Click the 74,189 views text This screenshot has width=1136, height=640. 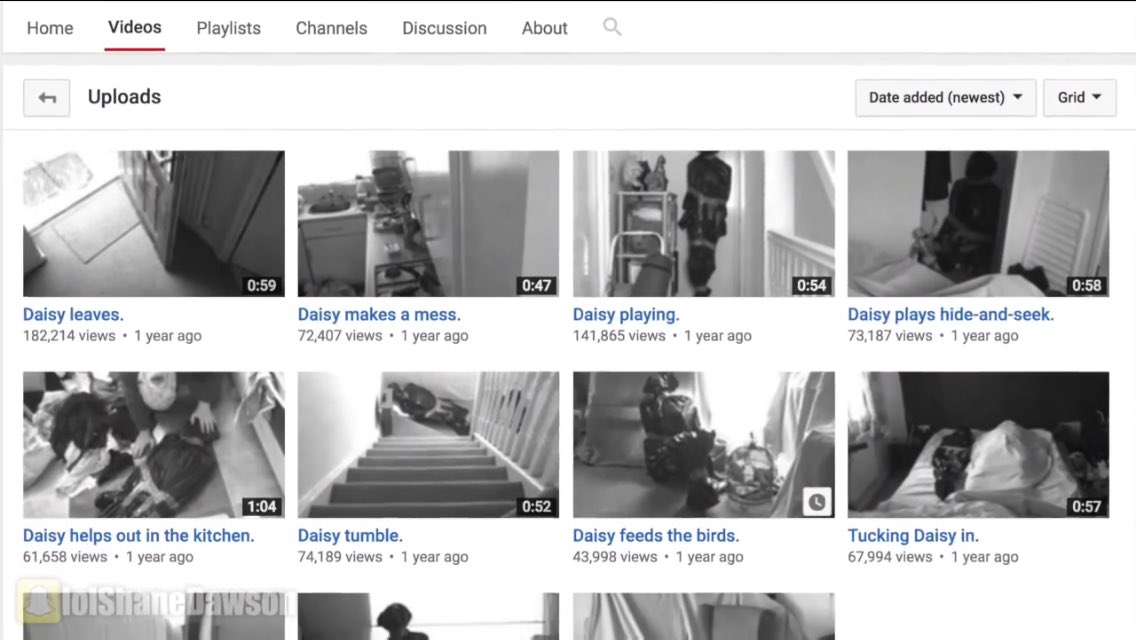pos(340,557)
